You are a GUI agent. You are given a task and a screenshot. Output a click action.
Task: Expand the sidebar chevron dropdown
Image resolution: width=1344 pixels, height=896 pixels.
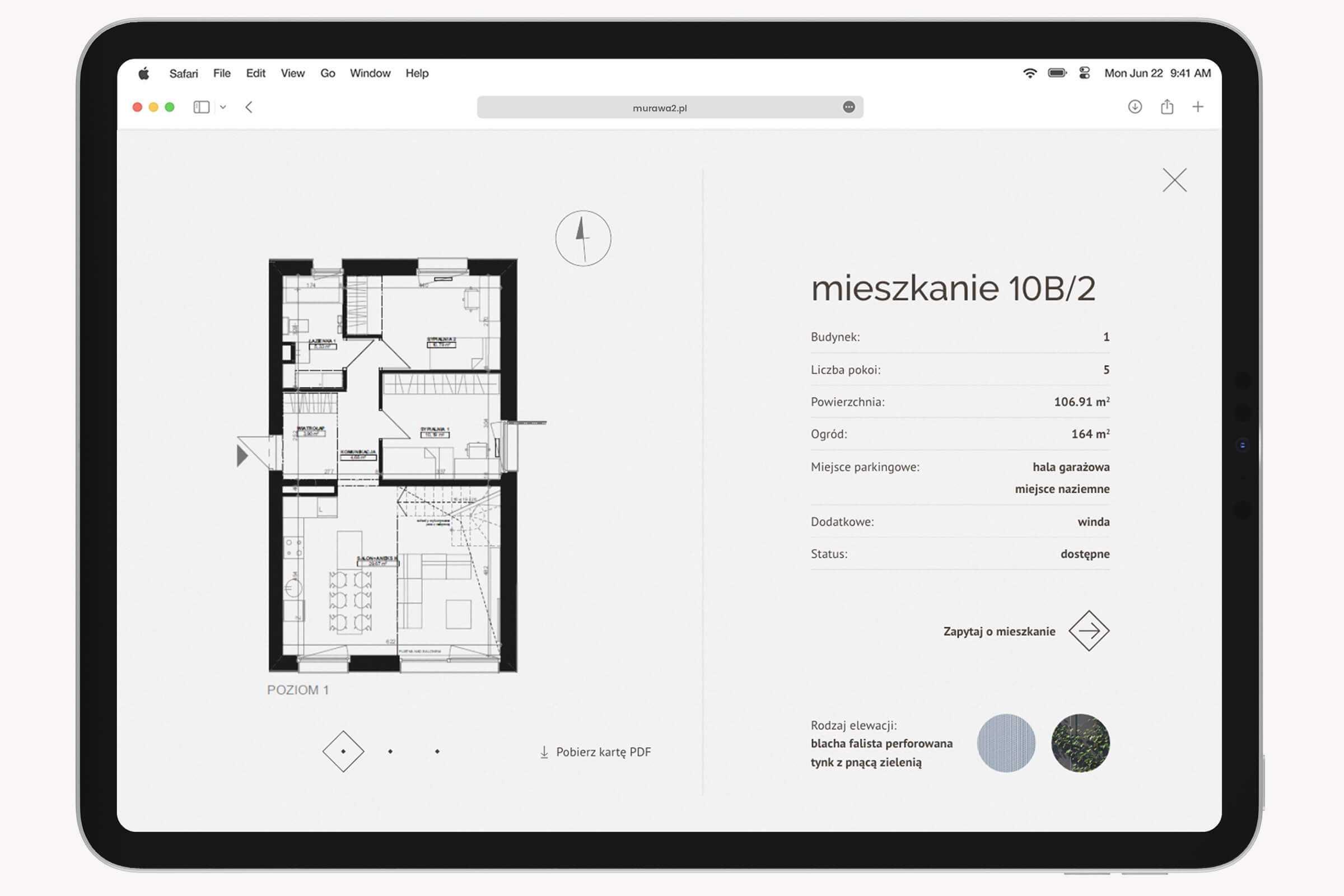[223, 107]
